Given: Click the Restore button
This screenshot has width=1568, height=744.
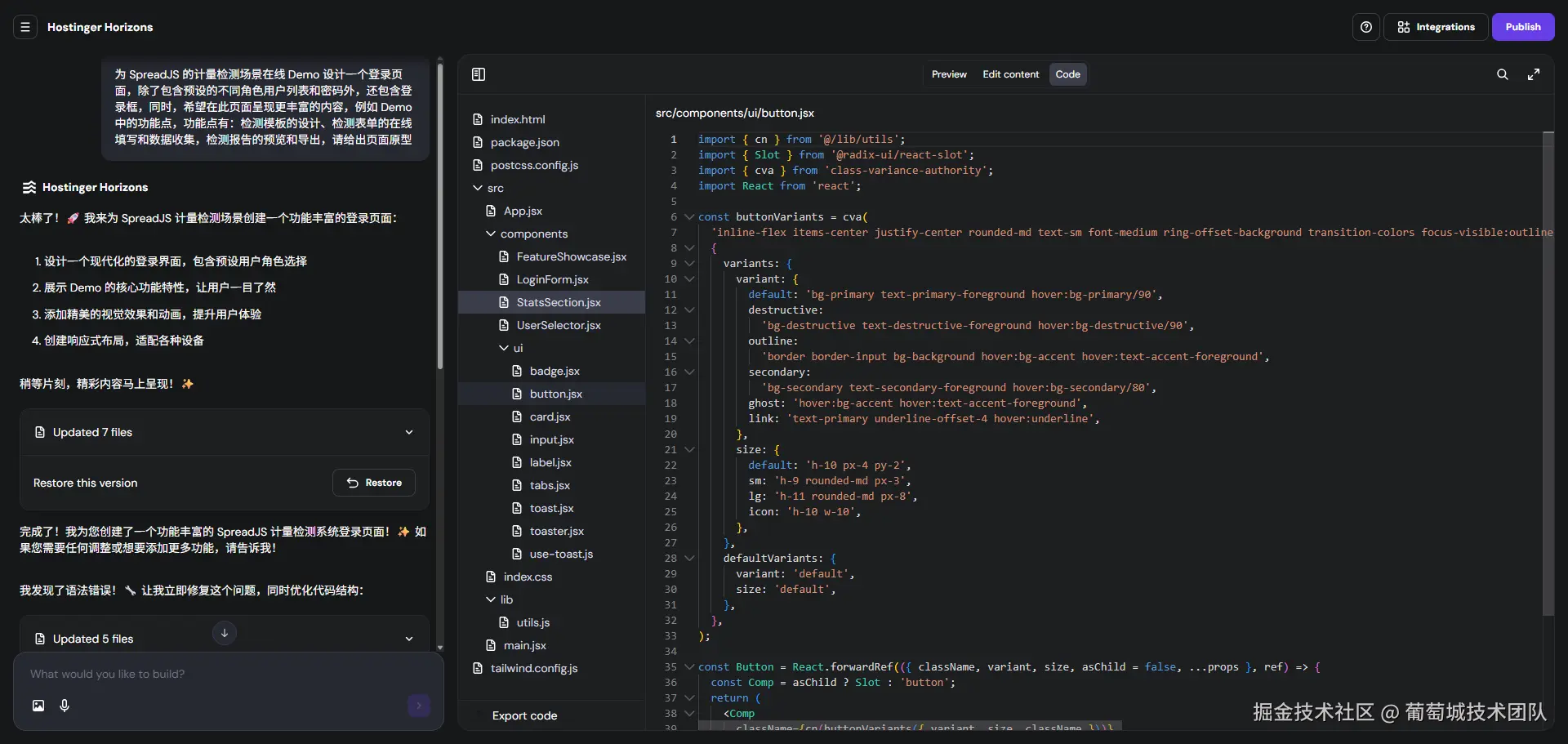Looking at the screenshot, I should [x=374, y=483].
